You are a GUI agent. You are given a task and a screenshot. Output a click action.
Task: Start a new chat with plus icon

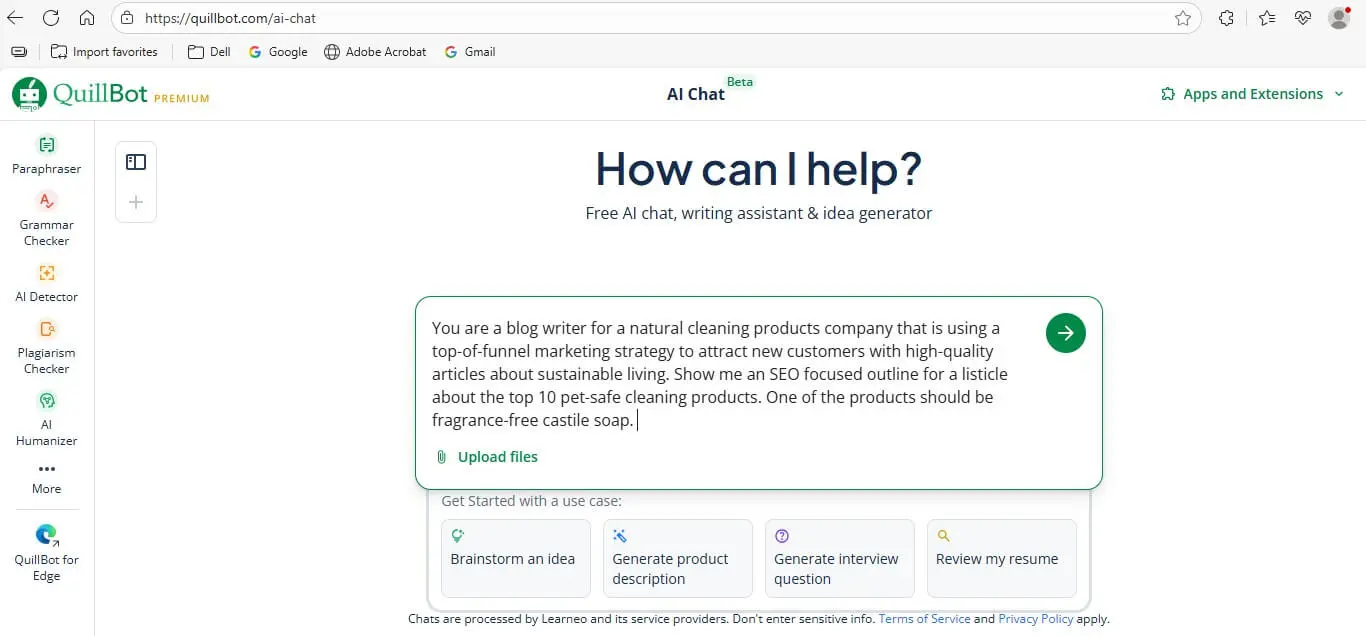[x=136, y=202]
